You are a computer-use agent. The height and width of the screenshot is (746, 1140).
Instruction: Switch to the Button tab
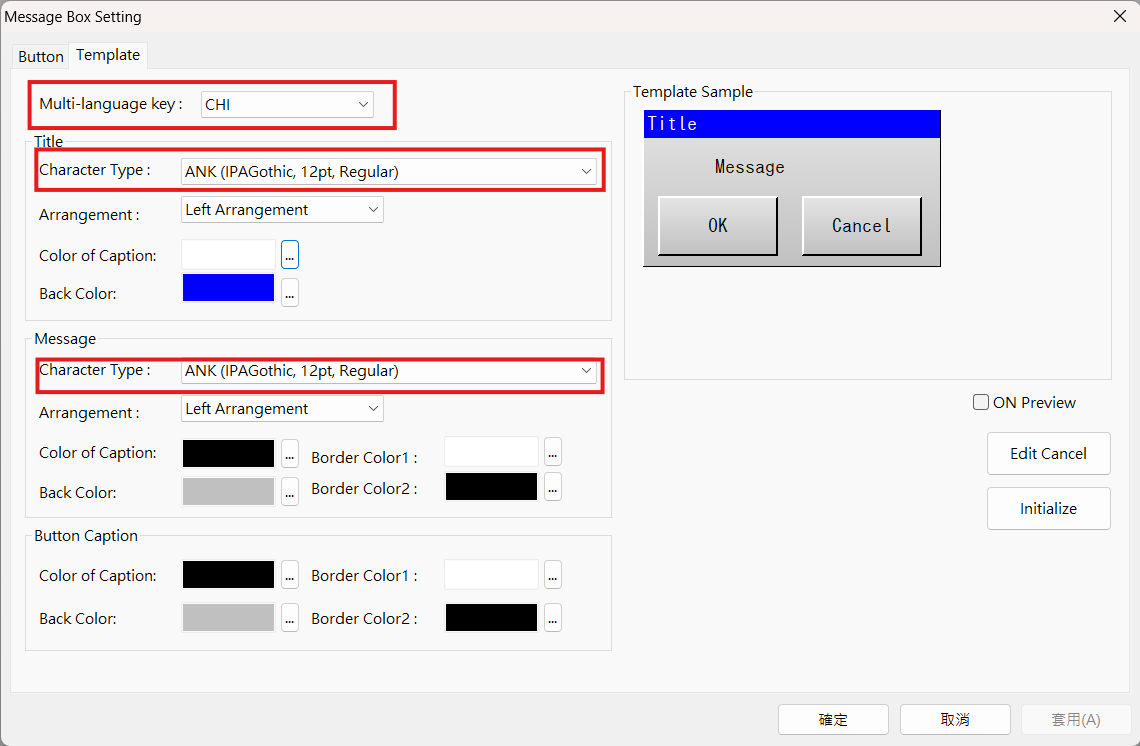41,56
